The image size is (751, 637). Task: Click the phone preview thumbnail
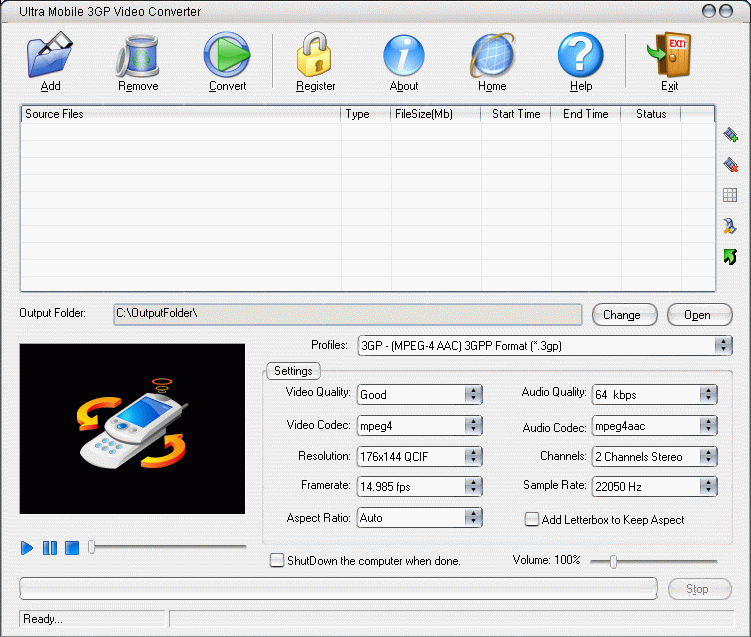(132, 429)
